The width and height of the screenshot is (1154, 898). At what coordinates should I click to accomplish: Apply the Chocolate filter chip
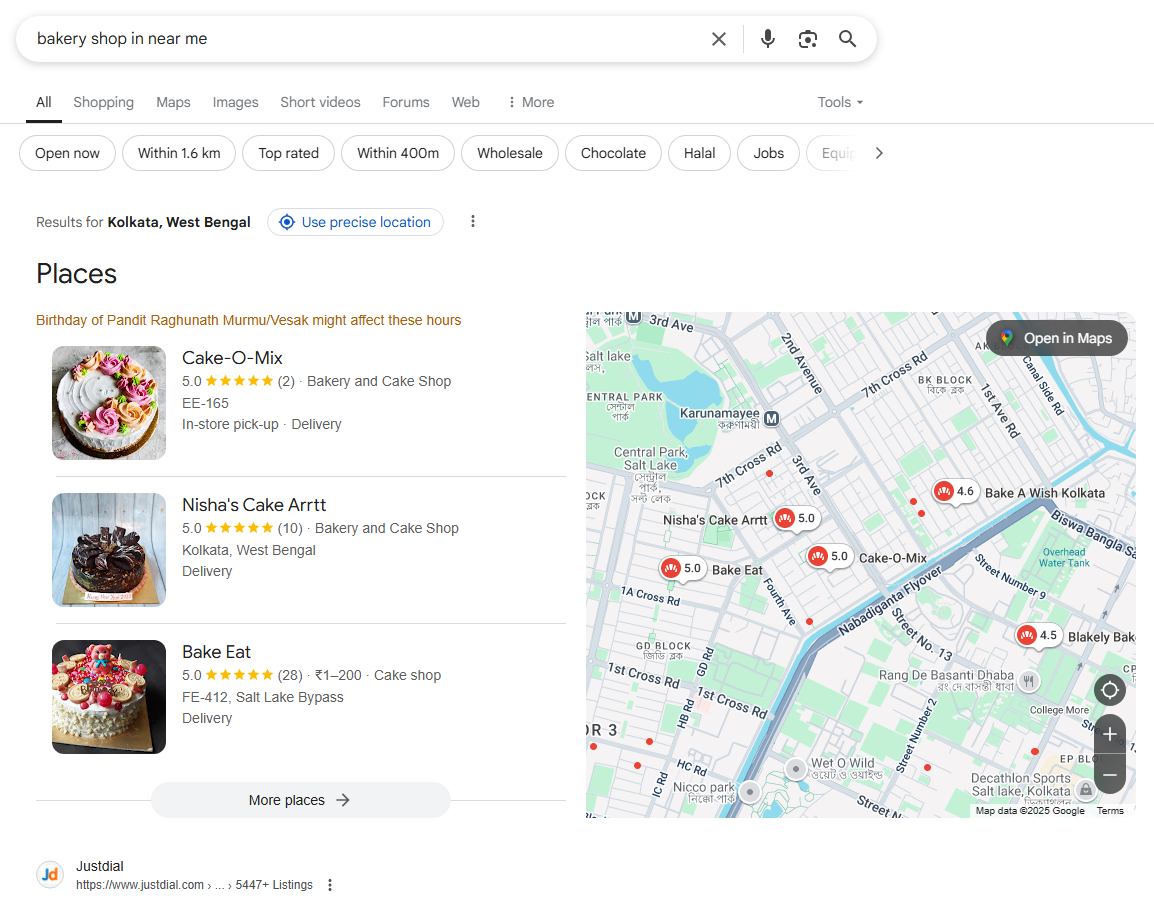coord(613,153)
